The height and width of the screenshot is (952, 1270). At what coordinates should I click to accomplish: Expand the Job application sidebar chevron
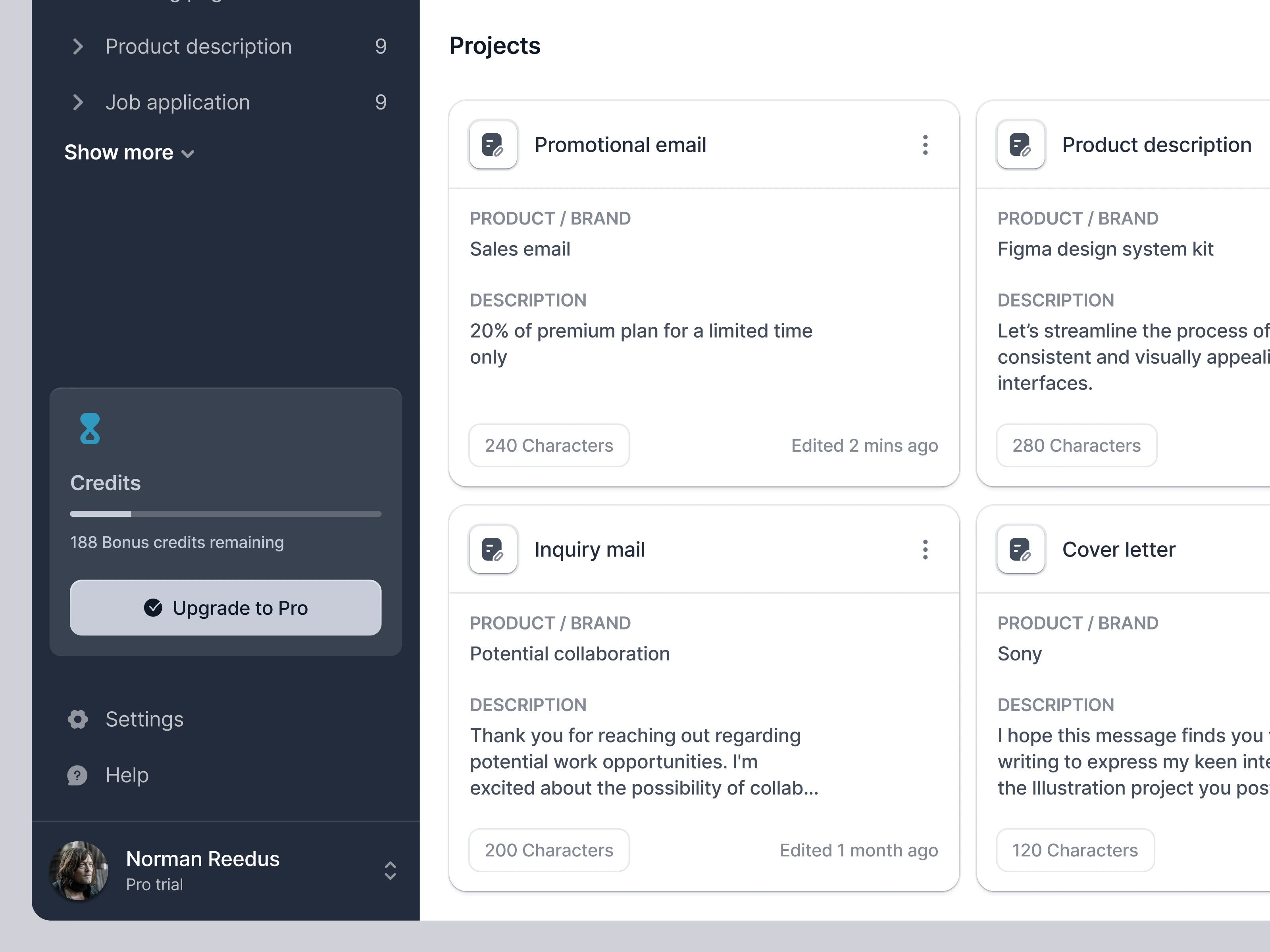click(78, 102)
